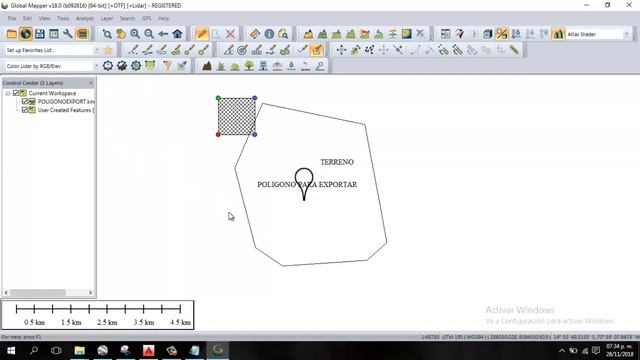The height and width of the screenshot is (360, 640).
Task: Open the Set up Favorites List dropdown
Action: pos(97,50)
